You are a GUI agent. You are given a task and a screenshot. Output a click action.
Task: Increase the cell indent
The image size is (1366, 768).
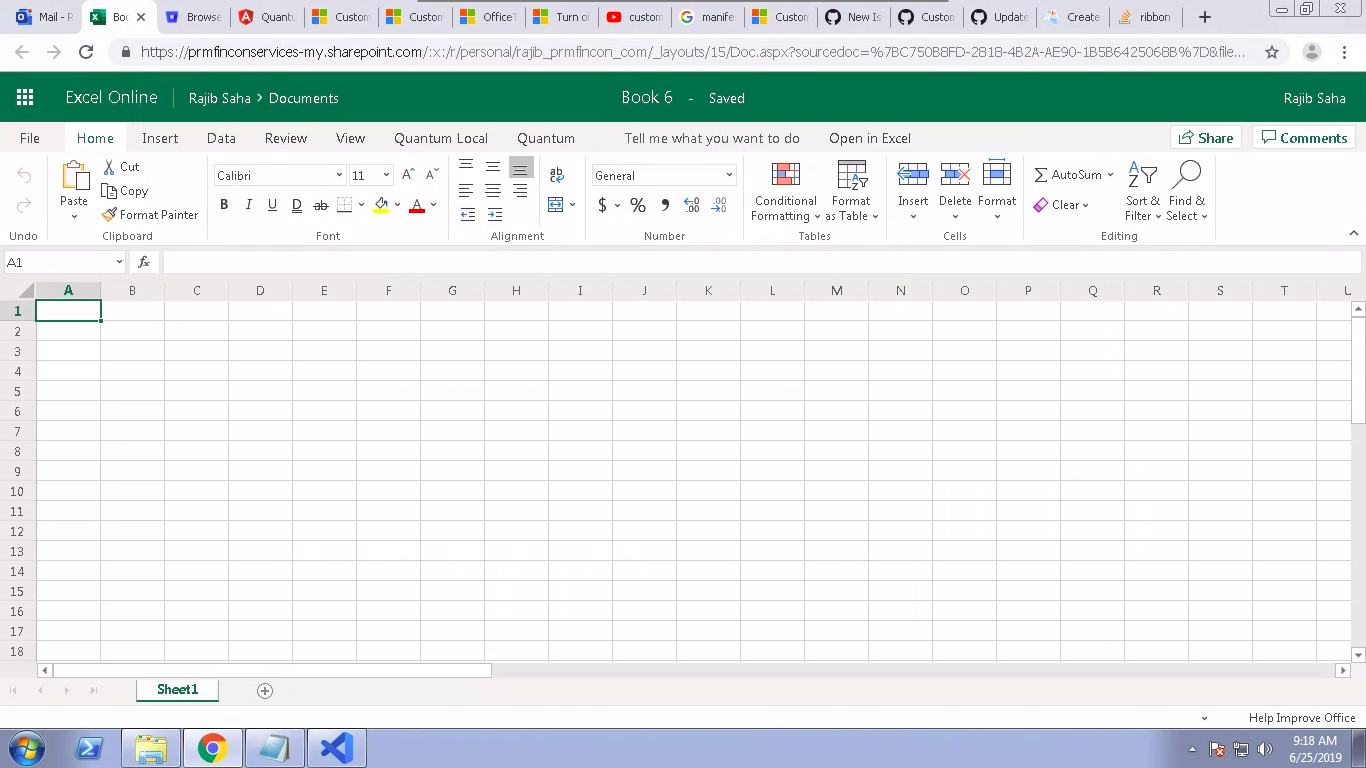(495, 214)
